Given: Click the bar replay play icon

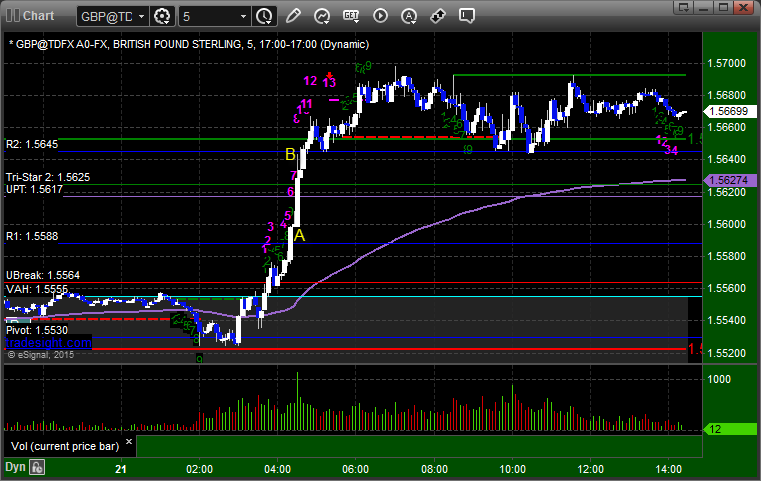Looking at the screenshot, I should tap(380, 16).
